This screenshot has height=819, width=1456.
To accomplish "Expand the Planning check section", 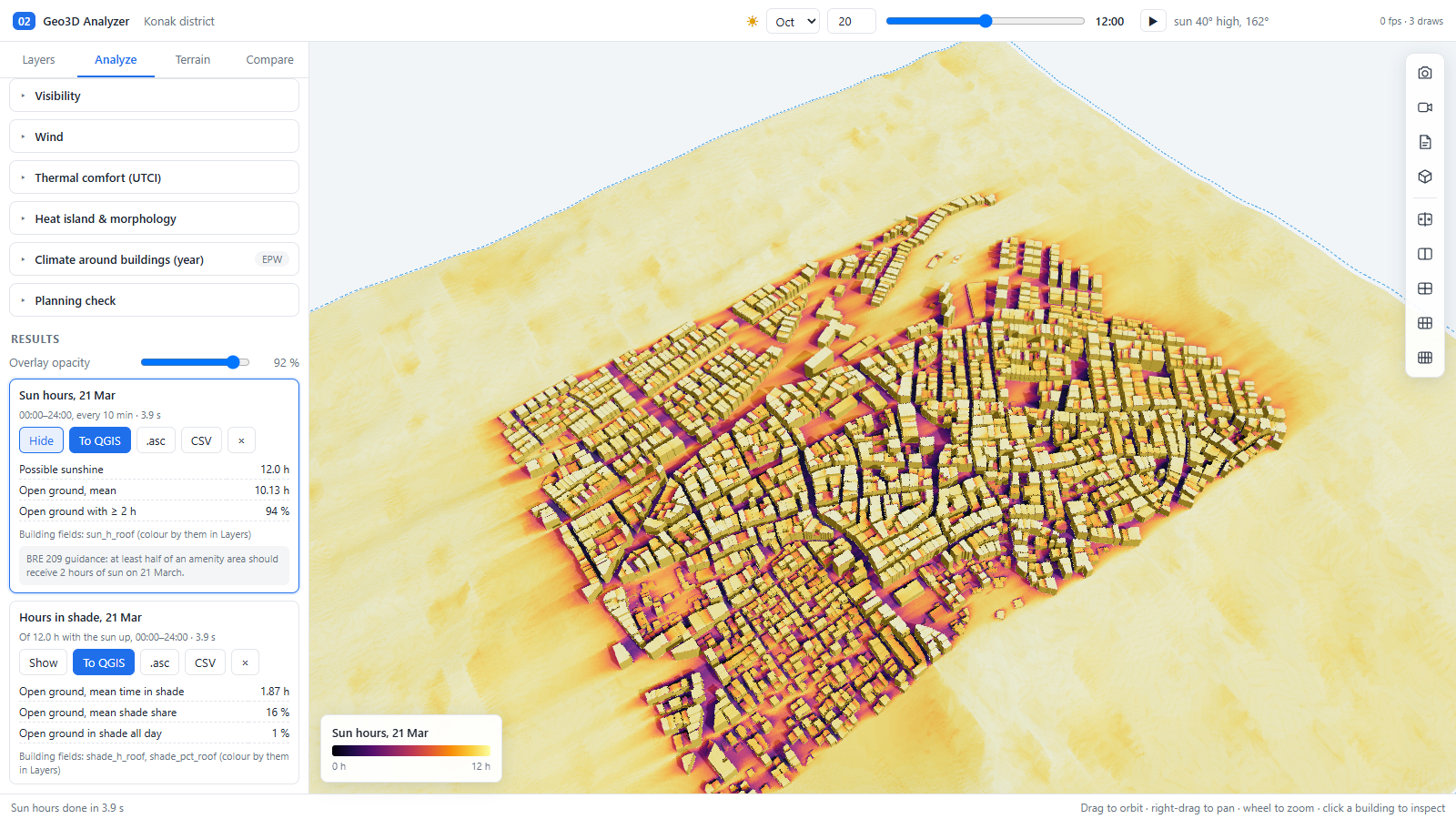I will point(154,300).
